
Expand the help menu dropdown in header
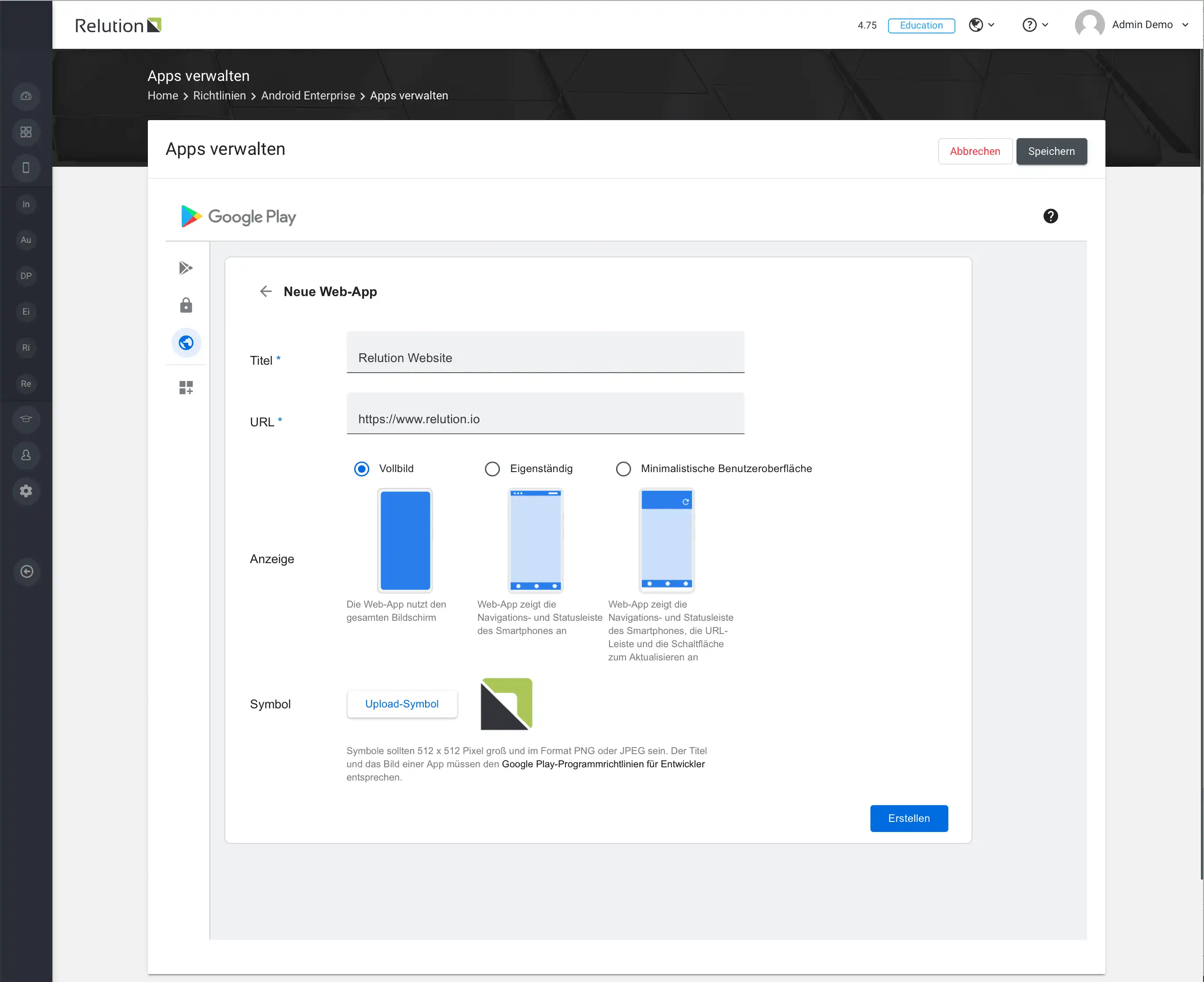click(1035, 25)
